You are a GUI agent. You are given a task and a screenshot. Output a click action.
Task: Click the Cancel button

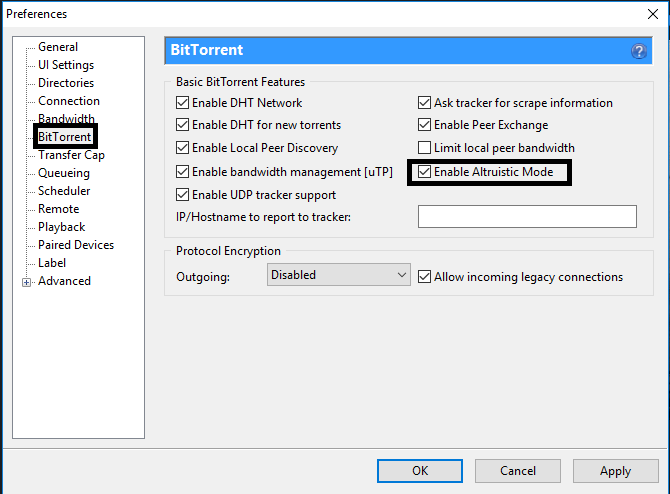pyautogui.click(x=518, y=471)
